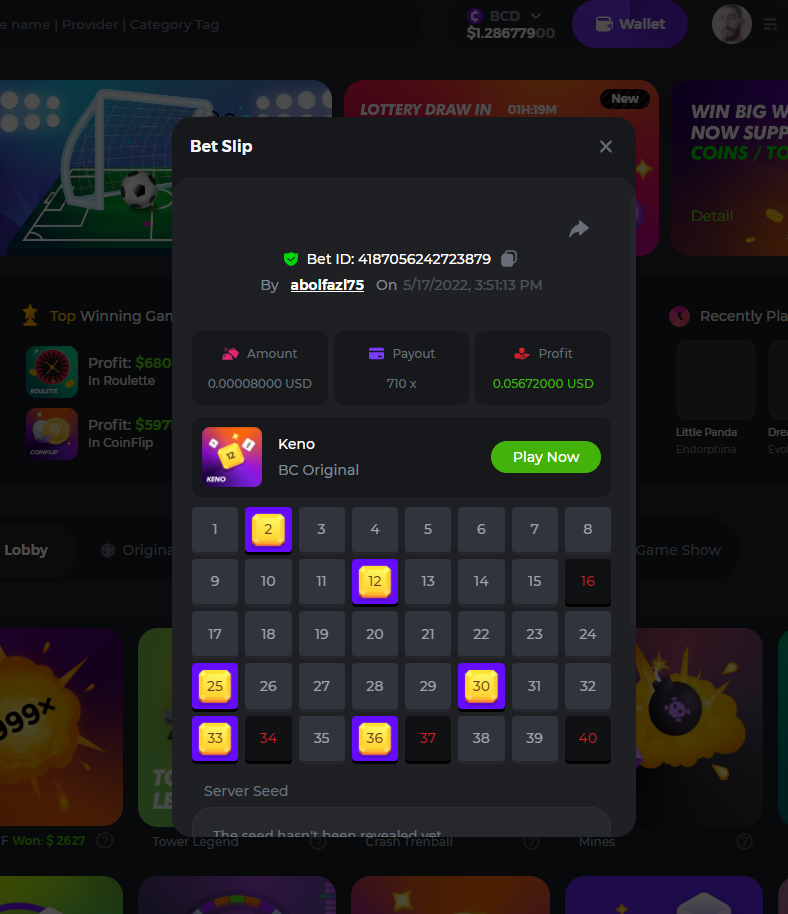Open abolfazl75 user profile link
The image size is (788, 914).
[327, 285]
